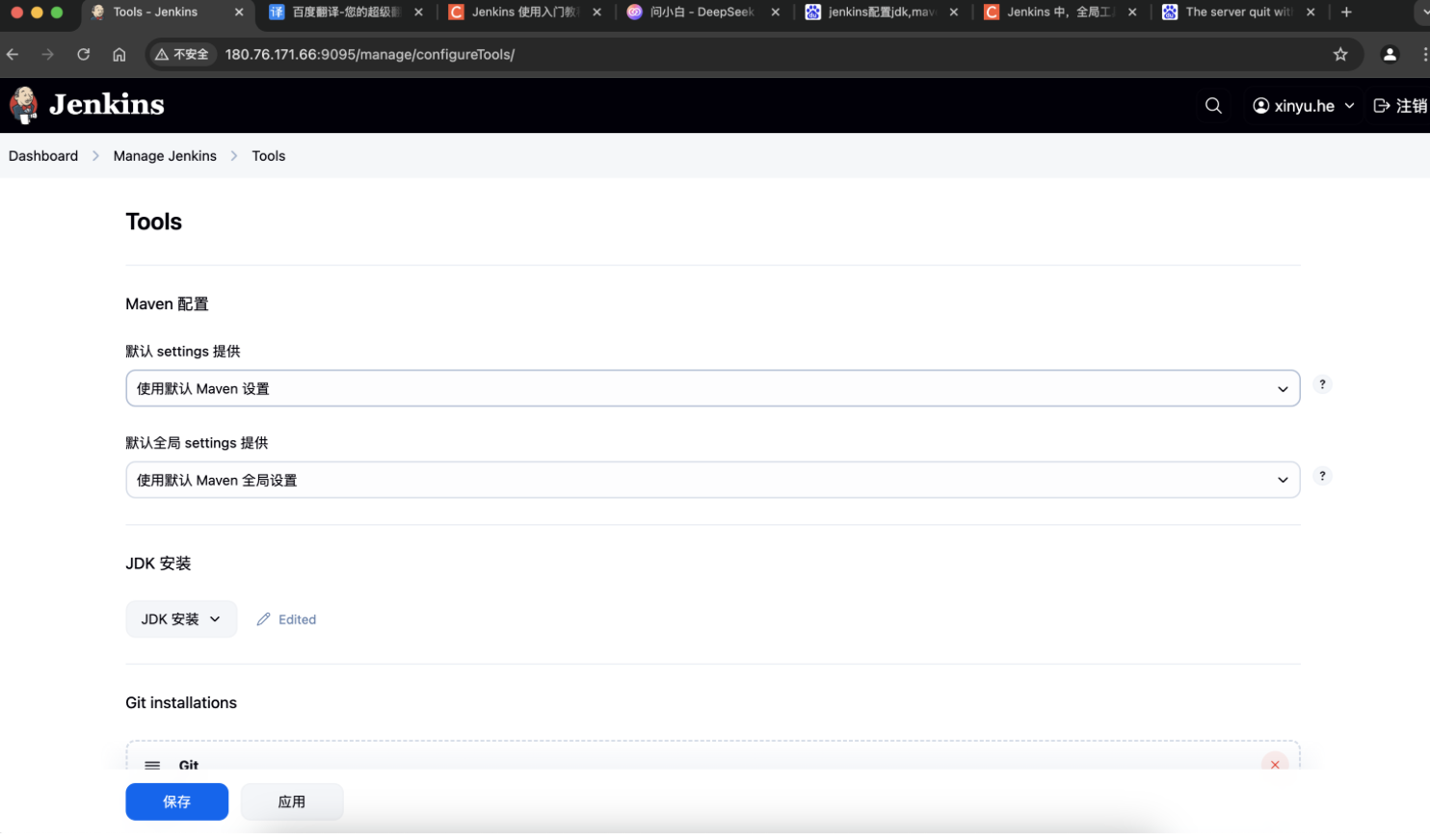Open the 使用默认 Maven 设置 dropdown

click(x=713, y=388)
